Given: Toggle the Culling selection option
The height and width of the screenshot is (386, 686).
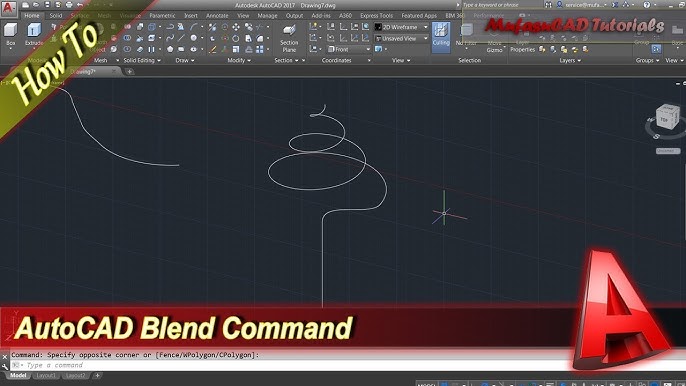Looking at the screenshot, I should (x=441, y=38).
